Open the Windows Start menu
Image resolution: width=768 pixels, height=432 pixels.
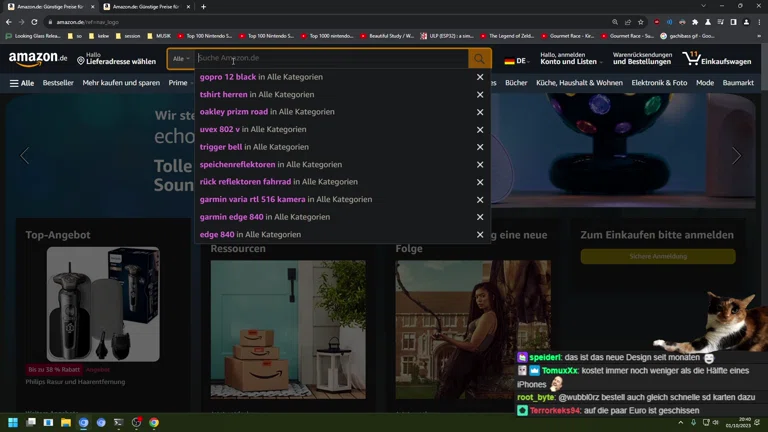tap(13, 422)
